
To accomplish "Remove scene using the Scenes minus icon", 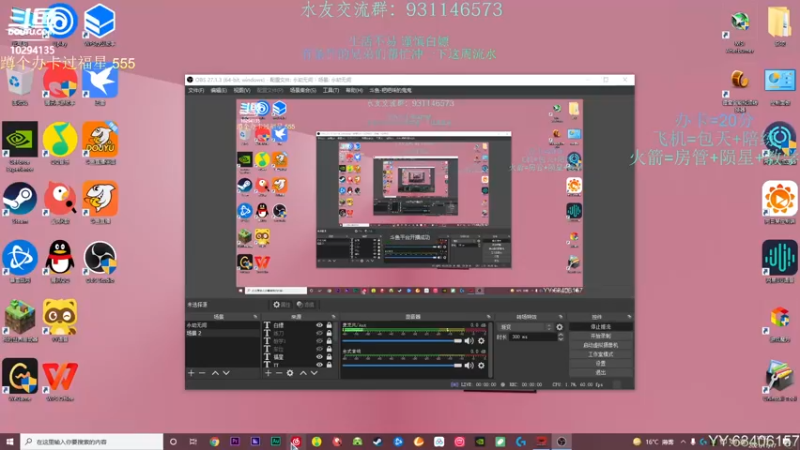I will (x=202, y=373).
